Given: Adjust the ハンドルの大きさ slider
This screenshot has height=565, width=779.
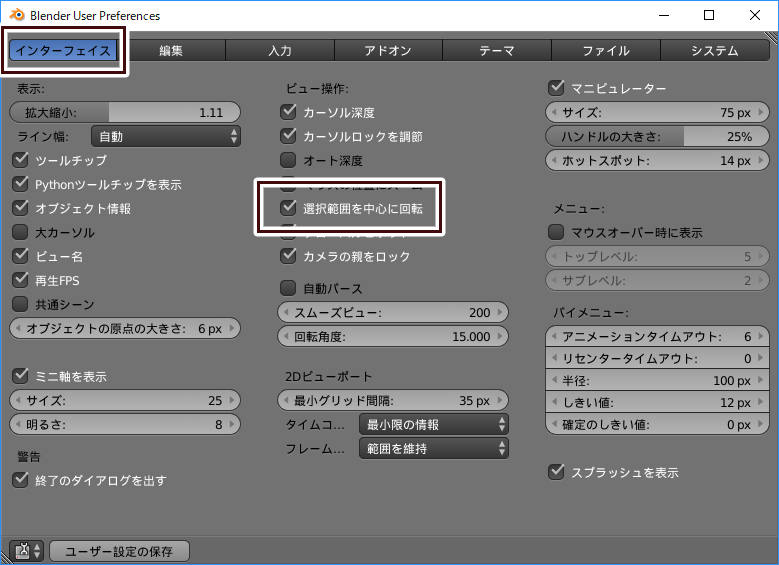Looking at the screenshot, I should [657, 136].
